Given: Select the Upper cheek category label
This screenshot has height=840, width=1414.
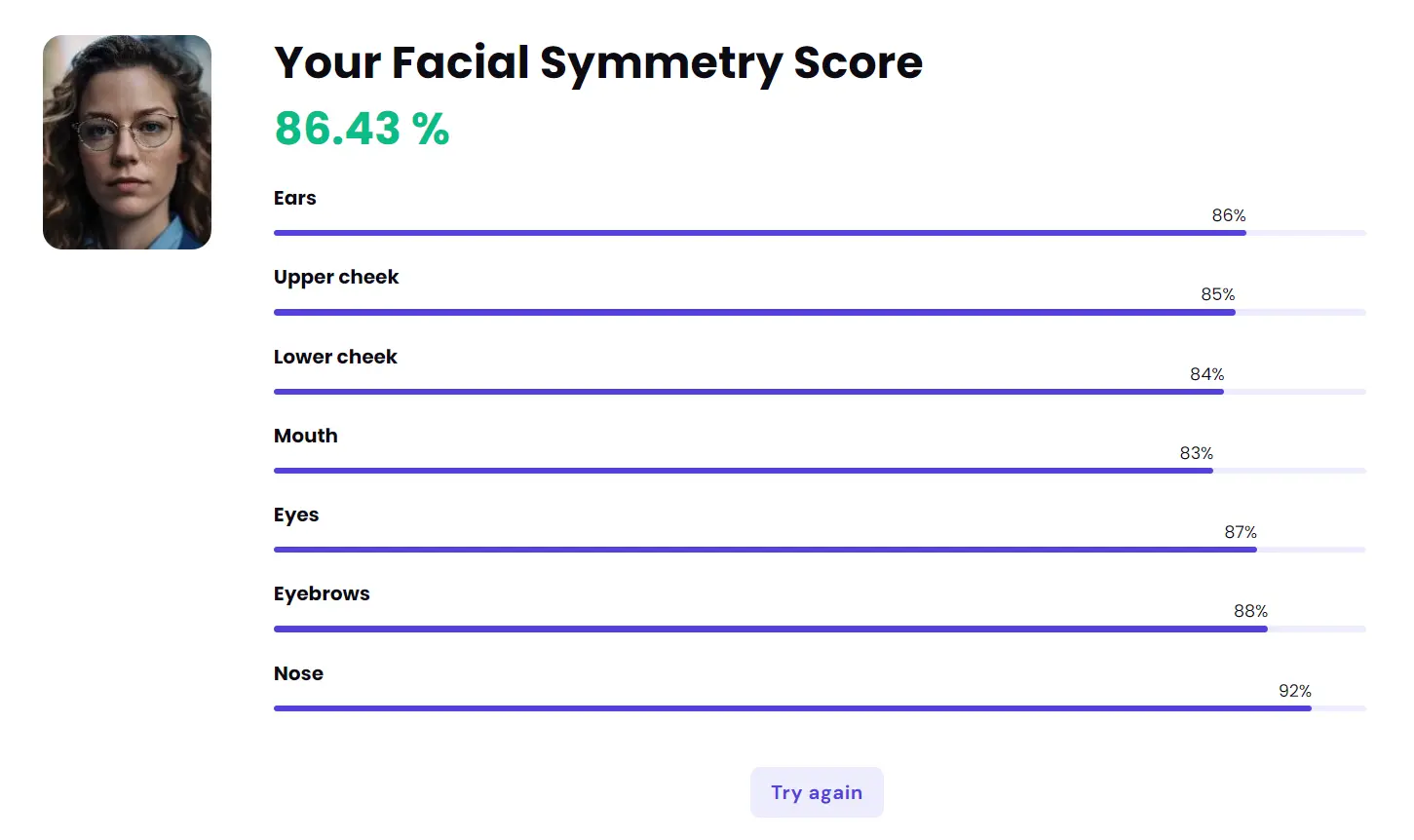Looking at the screenshot, I should pyautogui.click(x=335, y=277).
